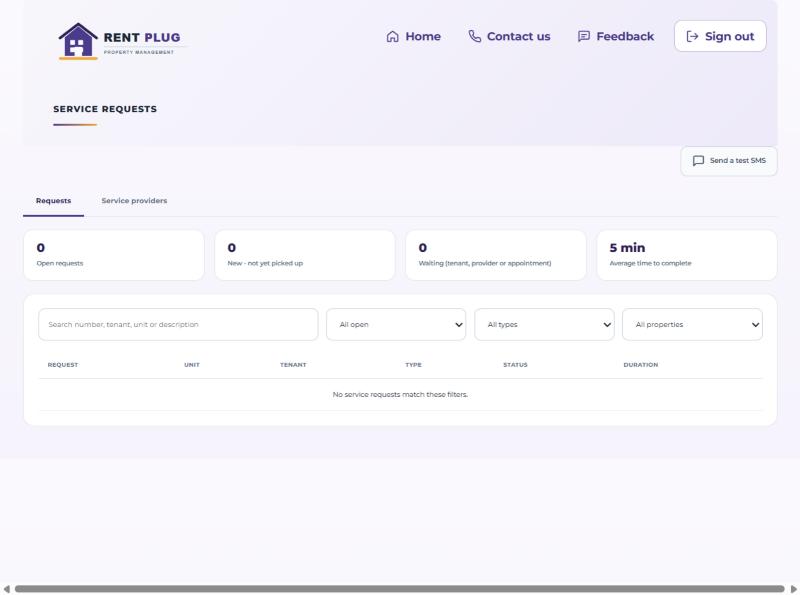The width and height of the screenshot is (800, 595).
Task: Open the Feedback link
Action: click(x=616, y=36)
